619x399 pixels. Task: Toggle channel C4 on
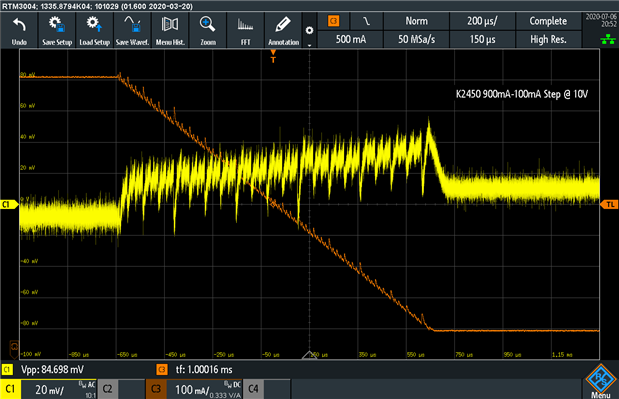[x=253, y=389]
